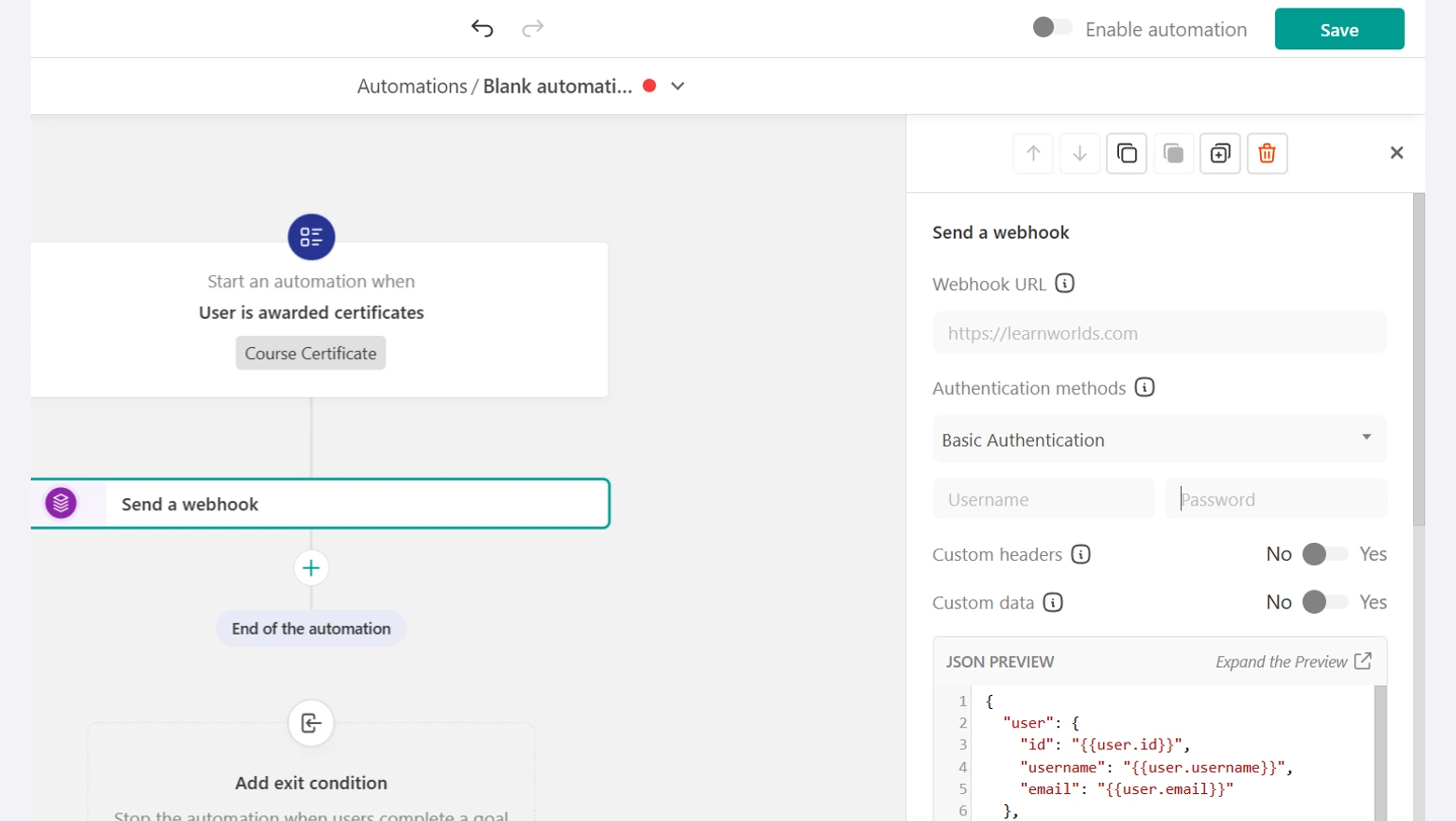Click the End of the automation label

(312, 629)
